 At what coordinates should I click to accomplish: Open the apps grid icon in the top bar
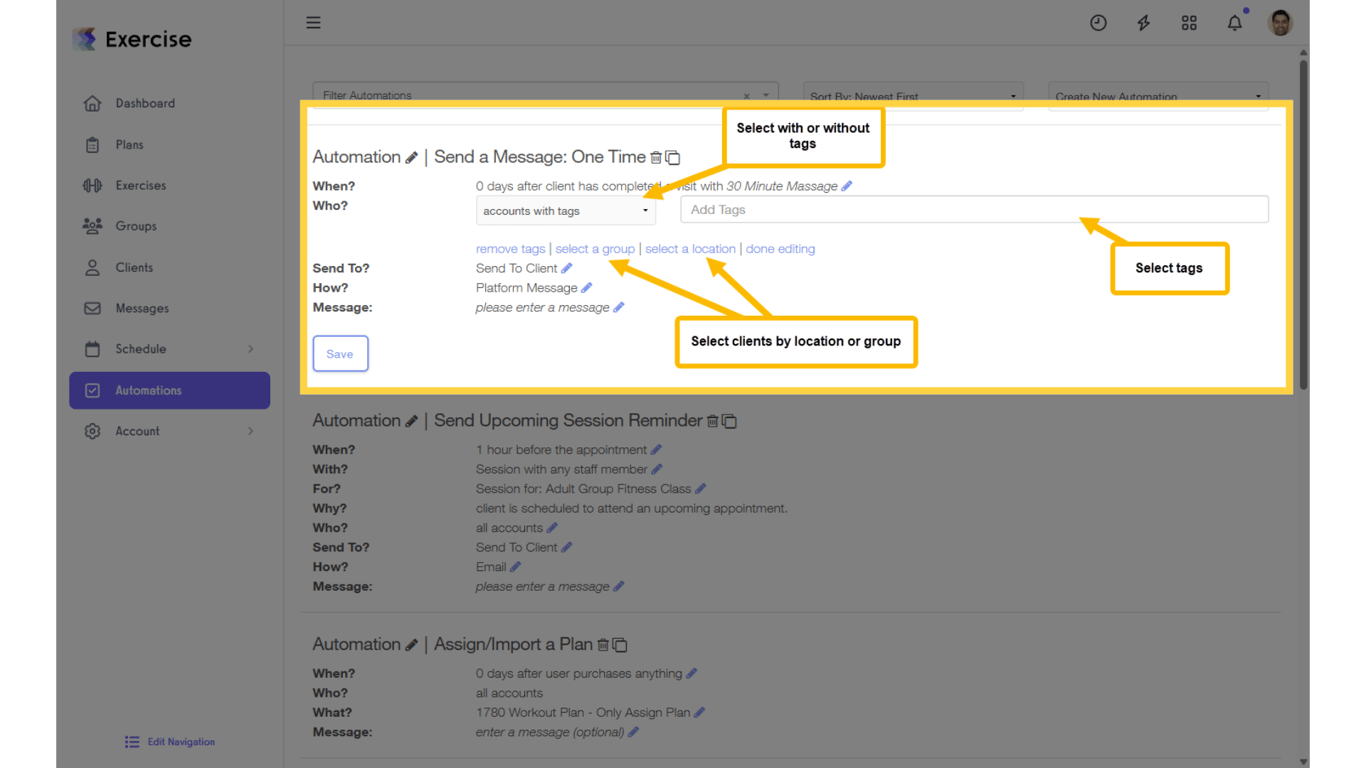(1189, 22)
